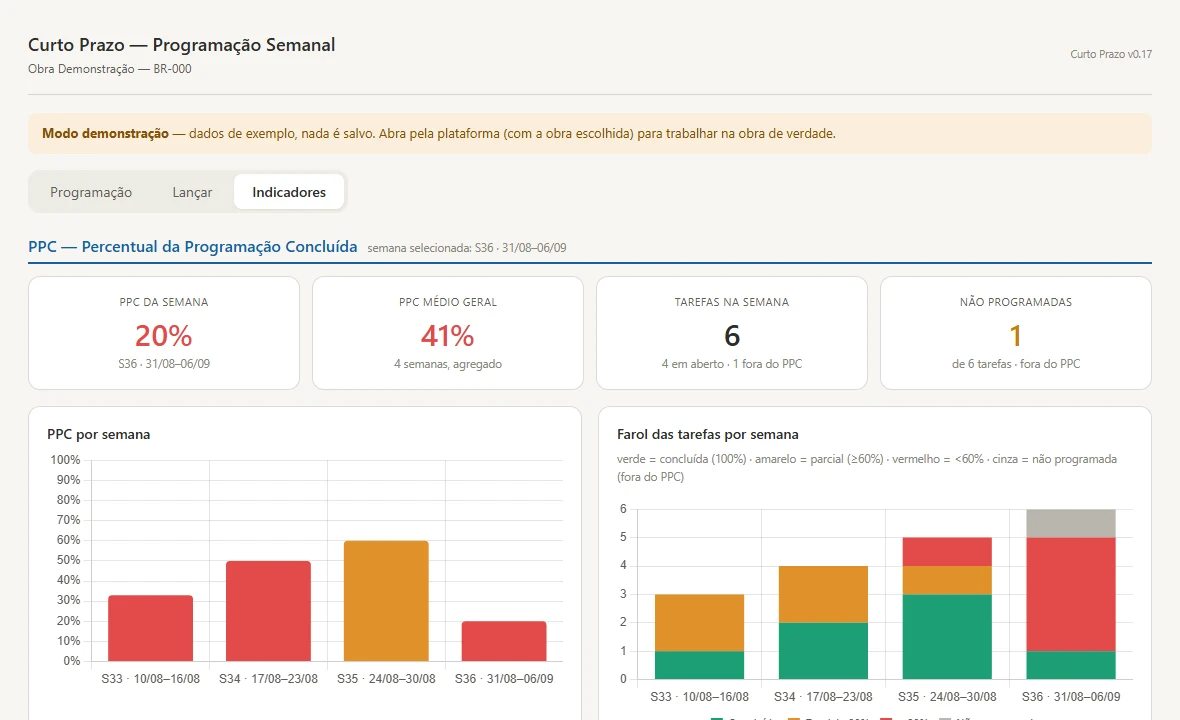1180x720 pixels.
Task: Click the 'Farol das tarefas por semana' title
Action: pyautogui.click(x=707, y=434)
